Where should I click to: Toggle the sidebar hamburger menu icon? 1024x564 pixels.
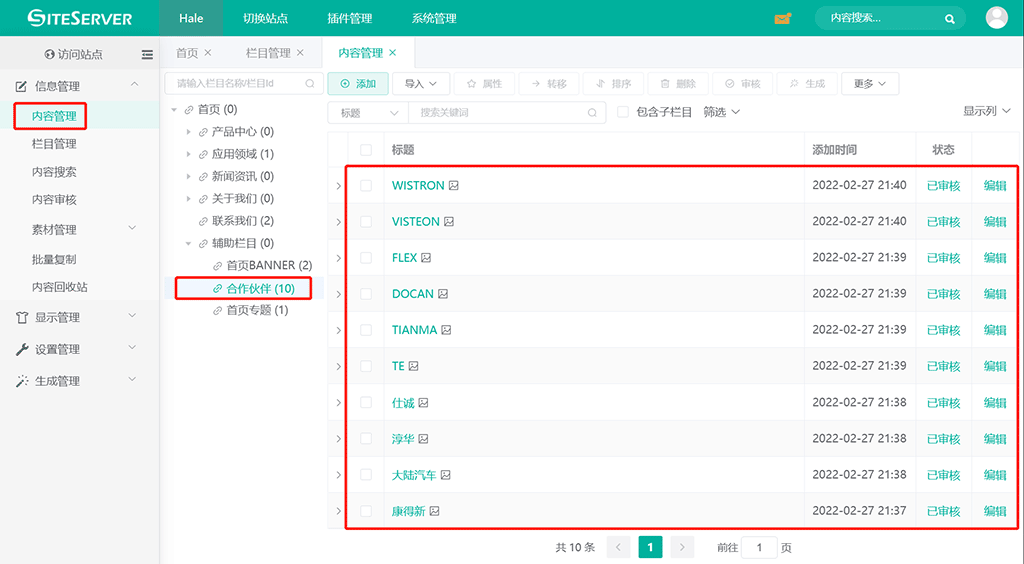pos(147,55)
